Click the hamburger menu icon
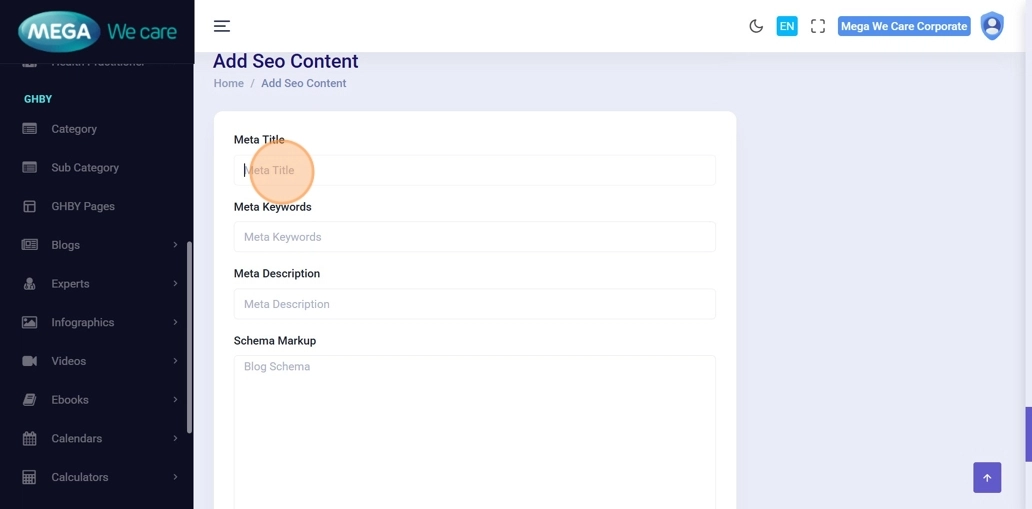1032x509 pixels. click(x=222, y=26)
